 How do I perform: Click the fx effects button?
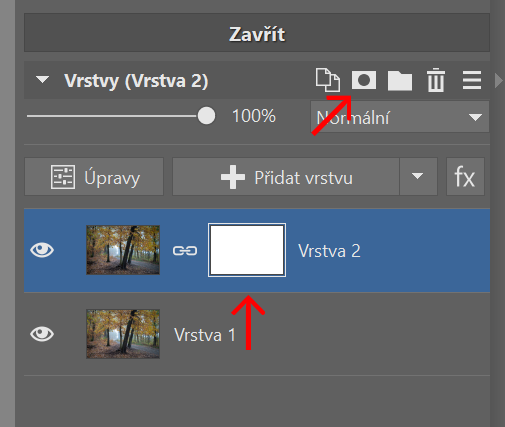[465, 177]
